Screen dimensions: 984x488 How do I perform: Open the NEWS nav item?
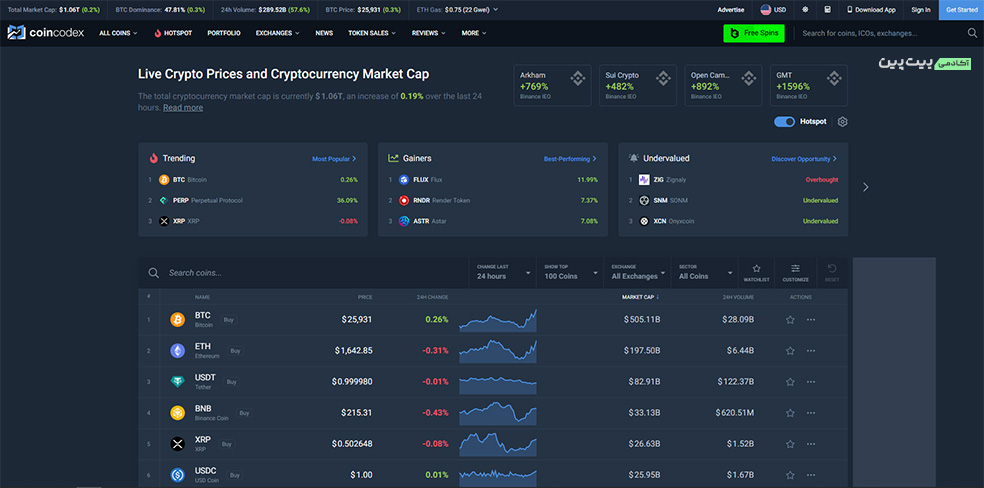[x=324, y=33]
